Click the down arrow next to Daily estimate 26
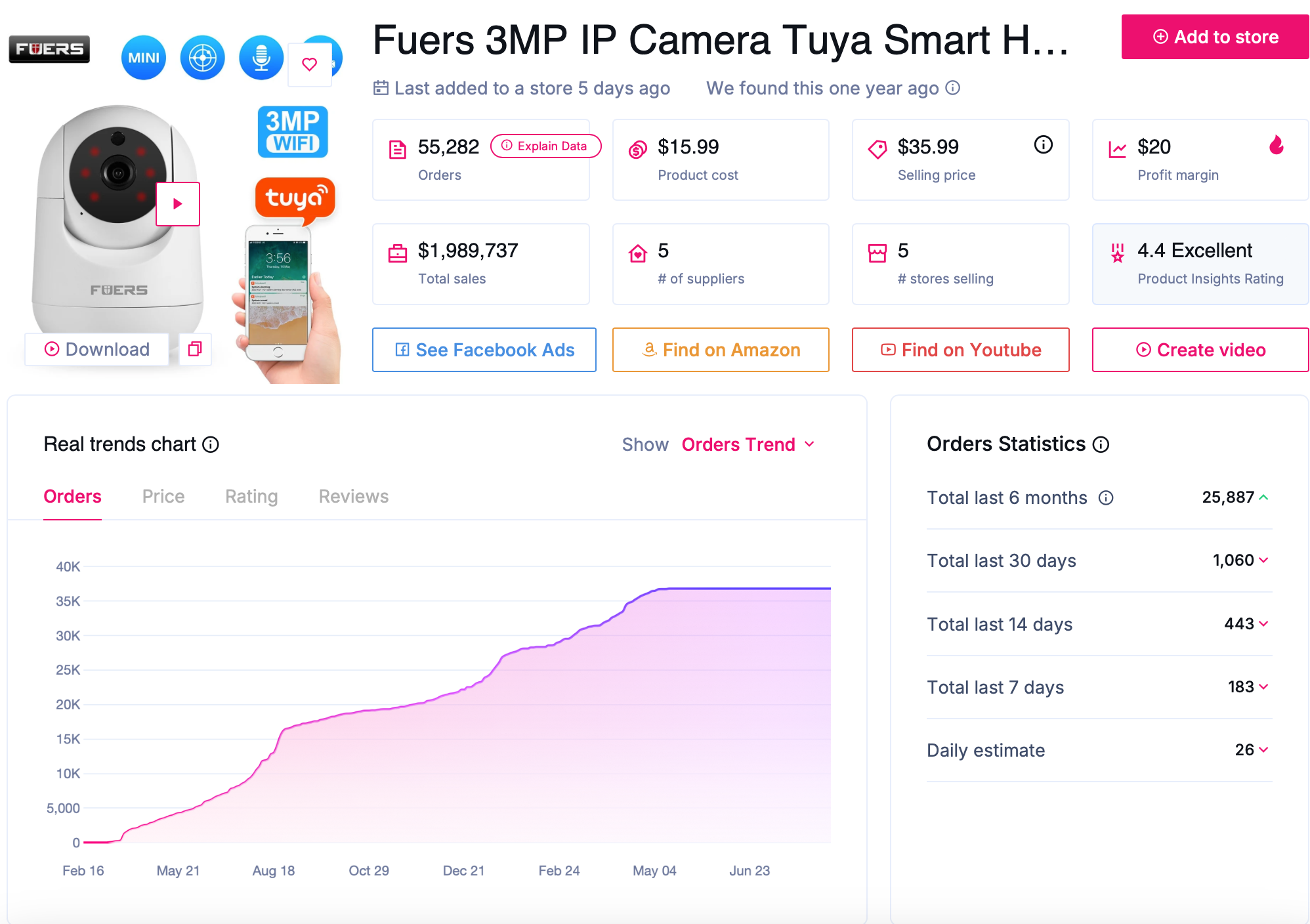Image resolution: width=1310 pixels, height=924 pixels. [x=1264, y=750]
